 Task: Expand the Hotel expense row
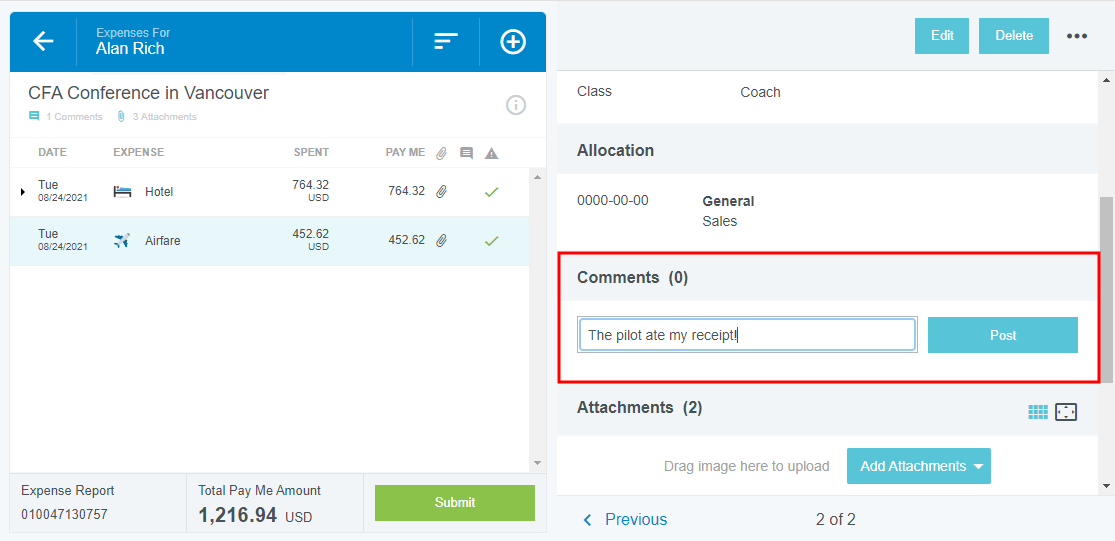pos(23,191)
